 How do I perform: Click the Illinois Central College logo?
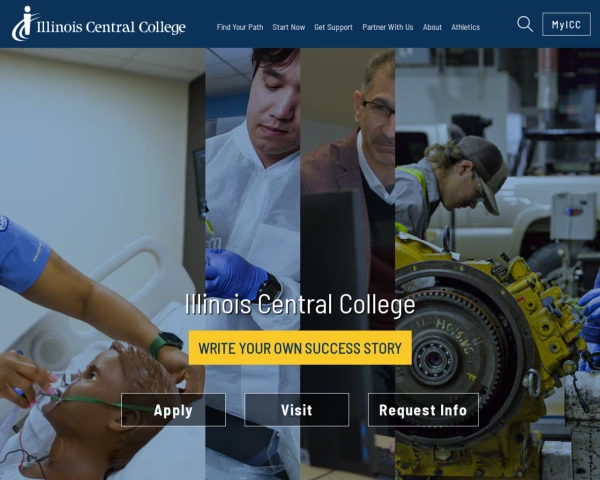99,24
